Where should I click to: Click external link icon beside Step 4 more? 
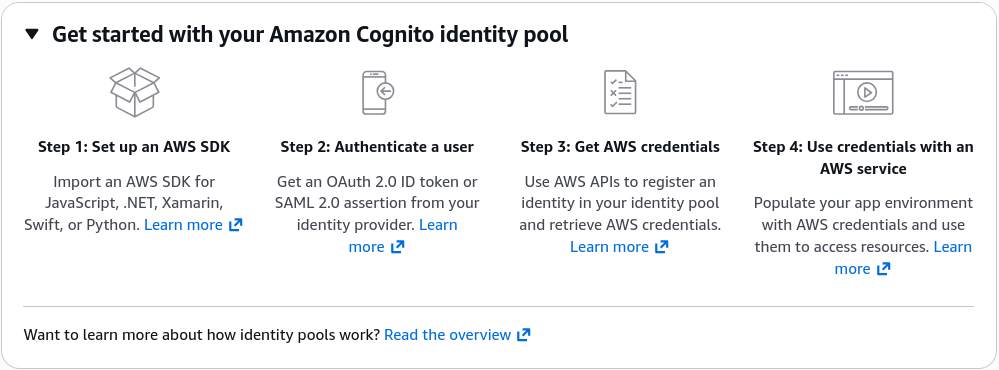[x=883, y=269]
